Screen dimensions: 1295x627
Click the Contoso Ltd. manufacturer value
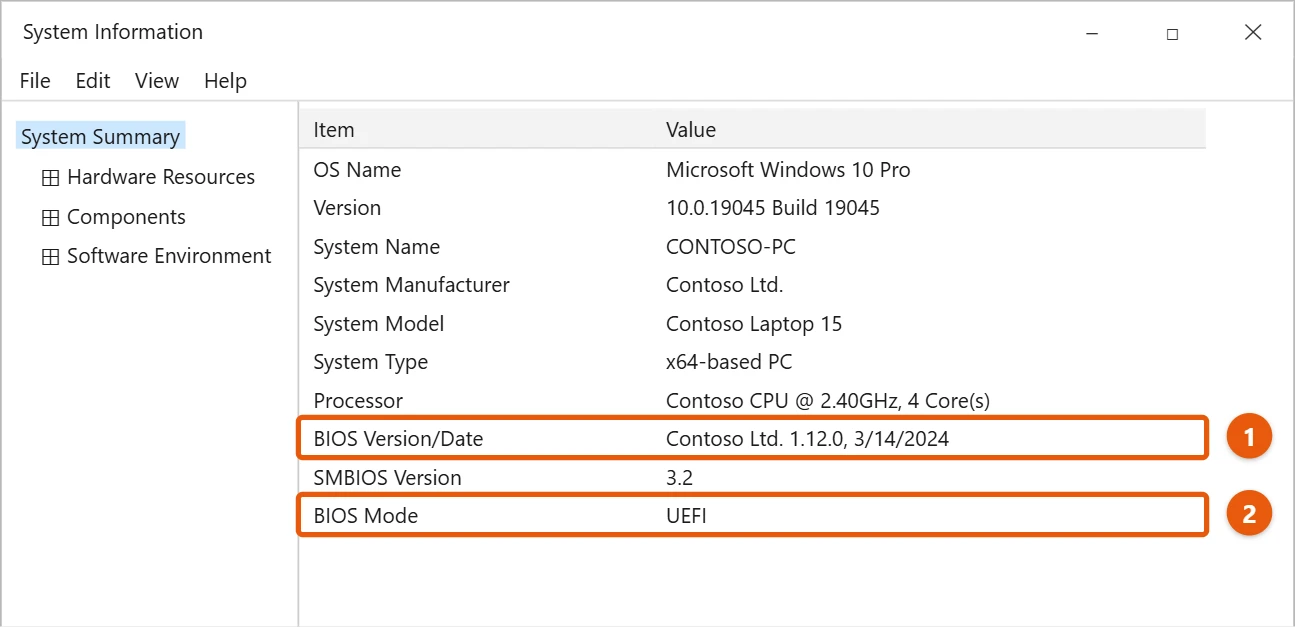pos(724,285)
